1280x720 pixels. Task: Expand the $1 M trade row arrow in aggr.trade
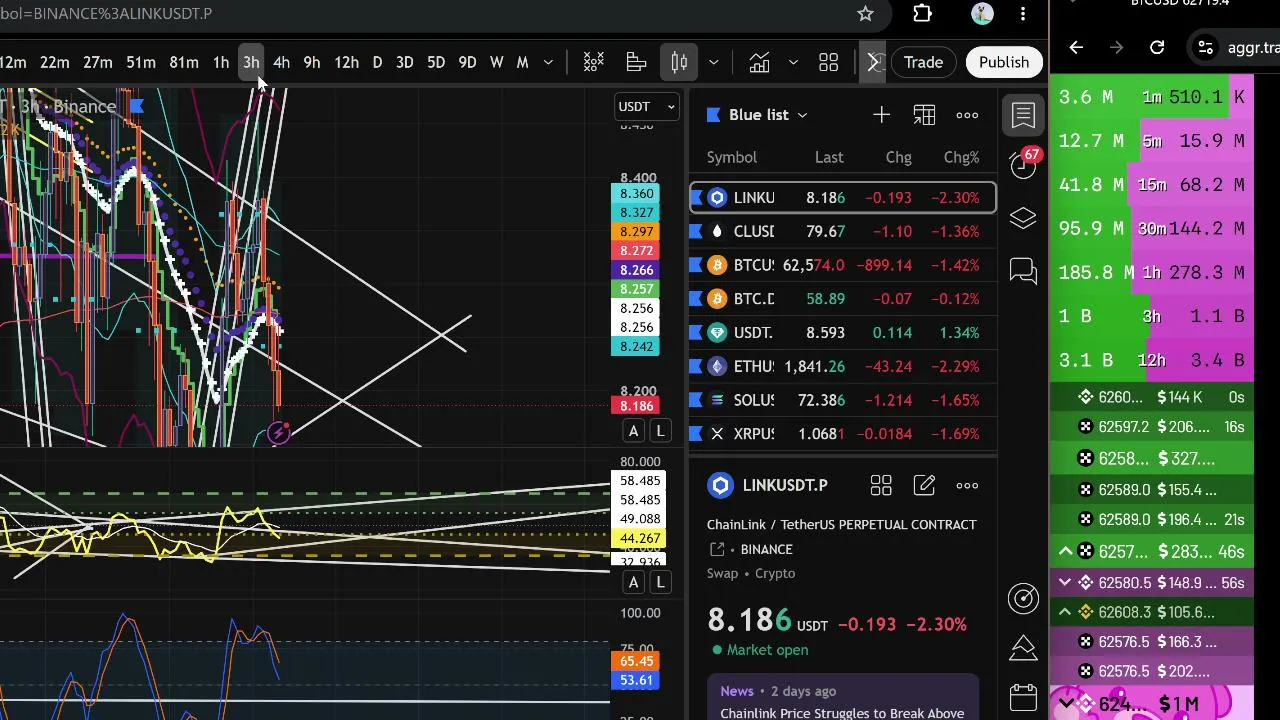coord(1066,704)
